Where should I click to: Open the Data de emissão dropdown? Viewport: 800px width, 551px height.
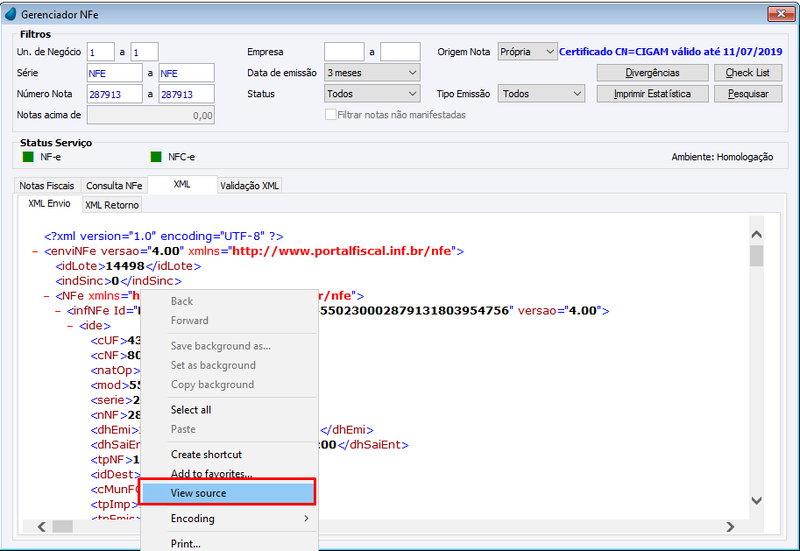pos(372,73)
